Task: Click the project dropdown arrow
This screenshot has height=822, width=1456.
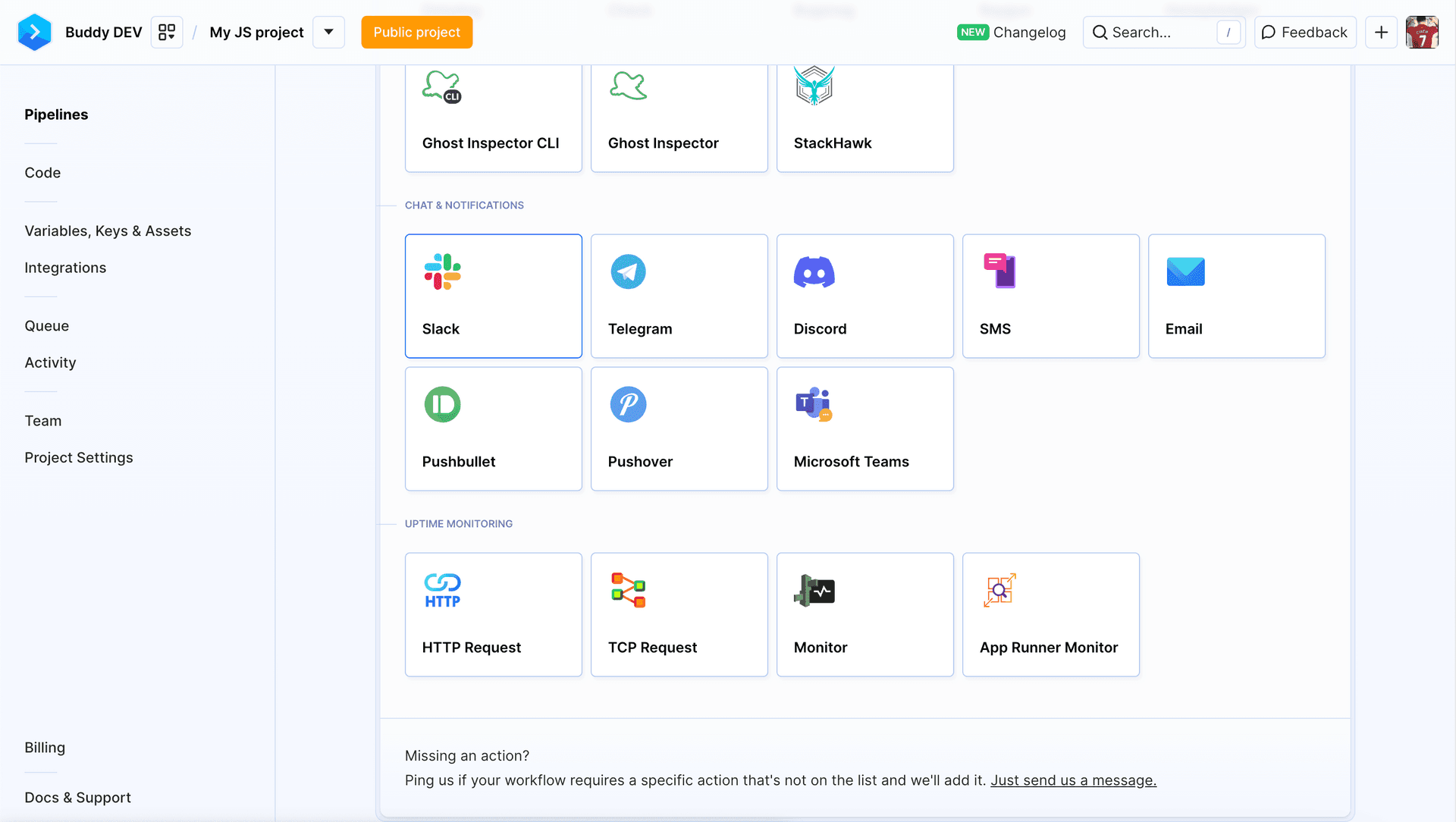Action: [x=329, y=32]
